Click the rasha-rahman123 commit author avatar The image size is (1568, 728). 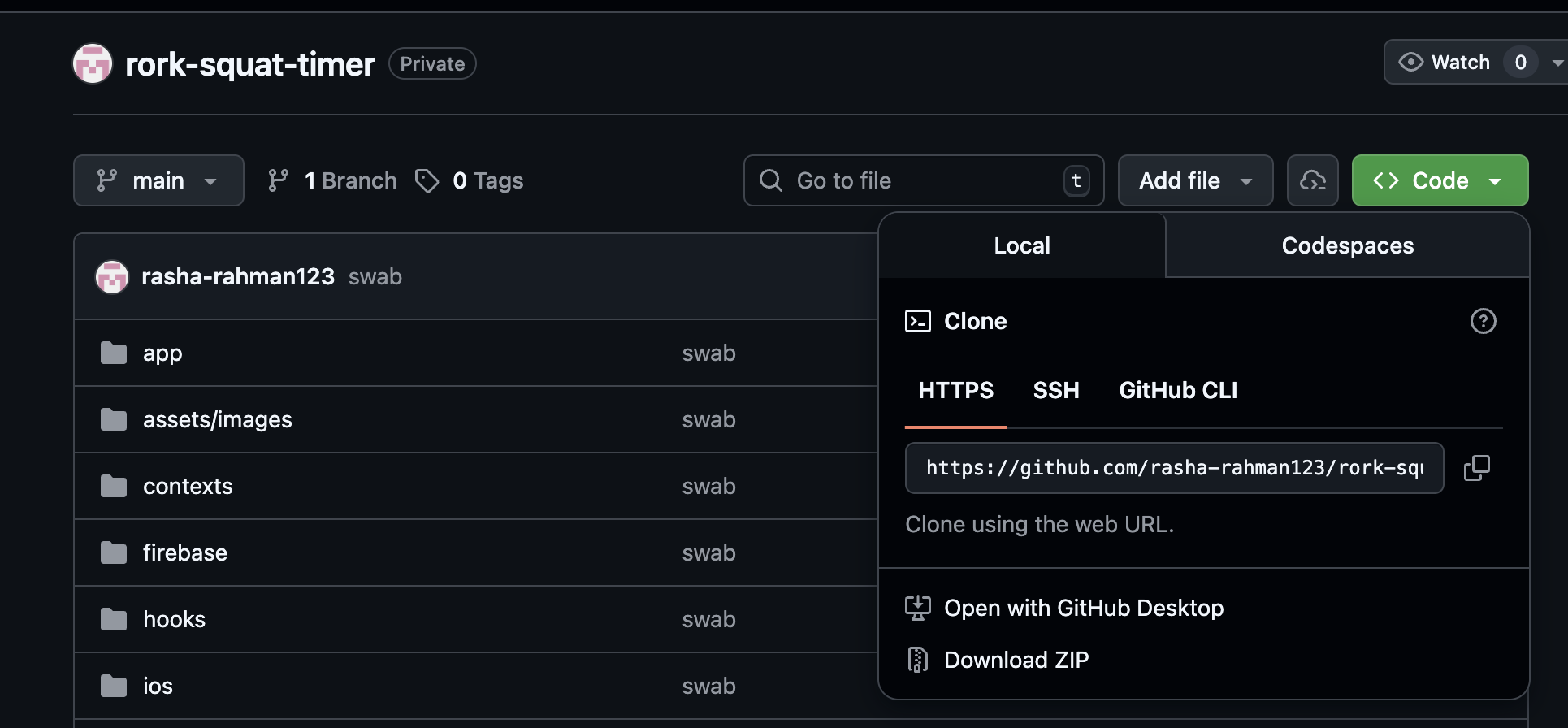click(x=112, y=277)
